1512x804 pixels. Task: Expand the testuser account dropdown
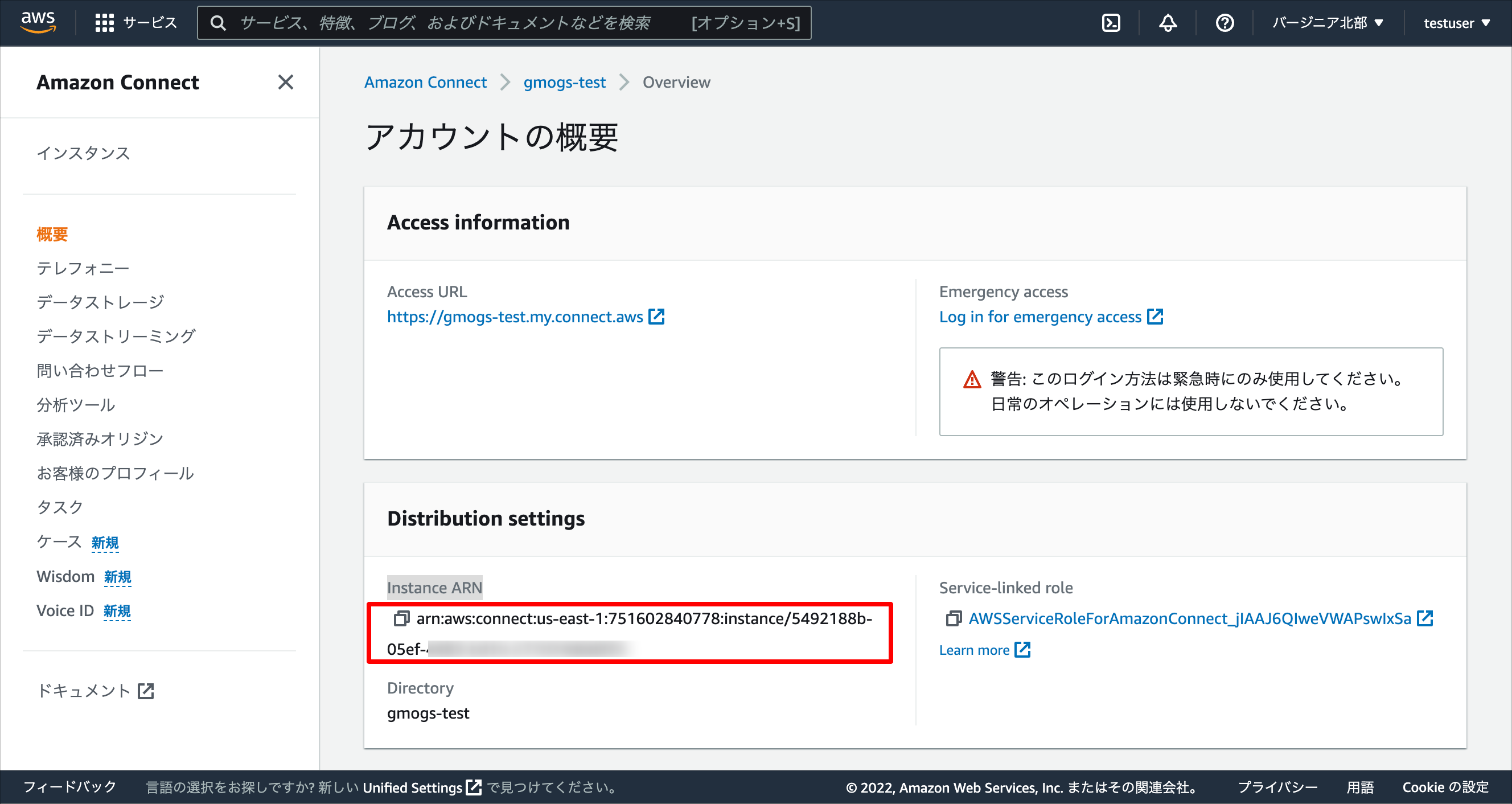pyautogui.click(x=1457, y=23)
